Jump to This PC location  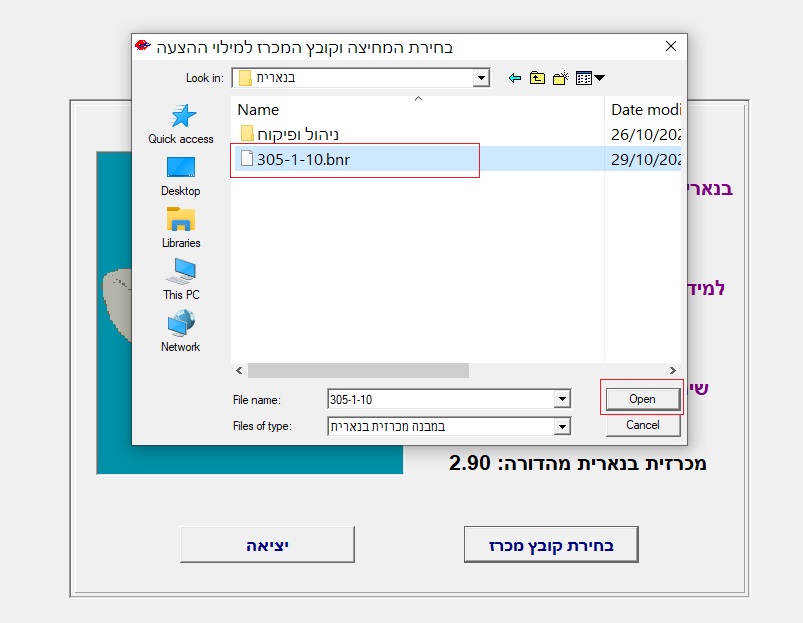tap(181, 280)
